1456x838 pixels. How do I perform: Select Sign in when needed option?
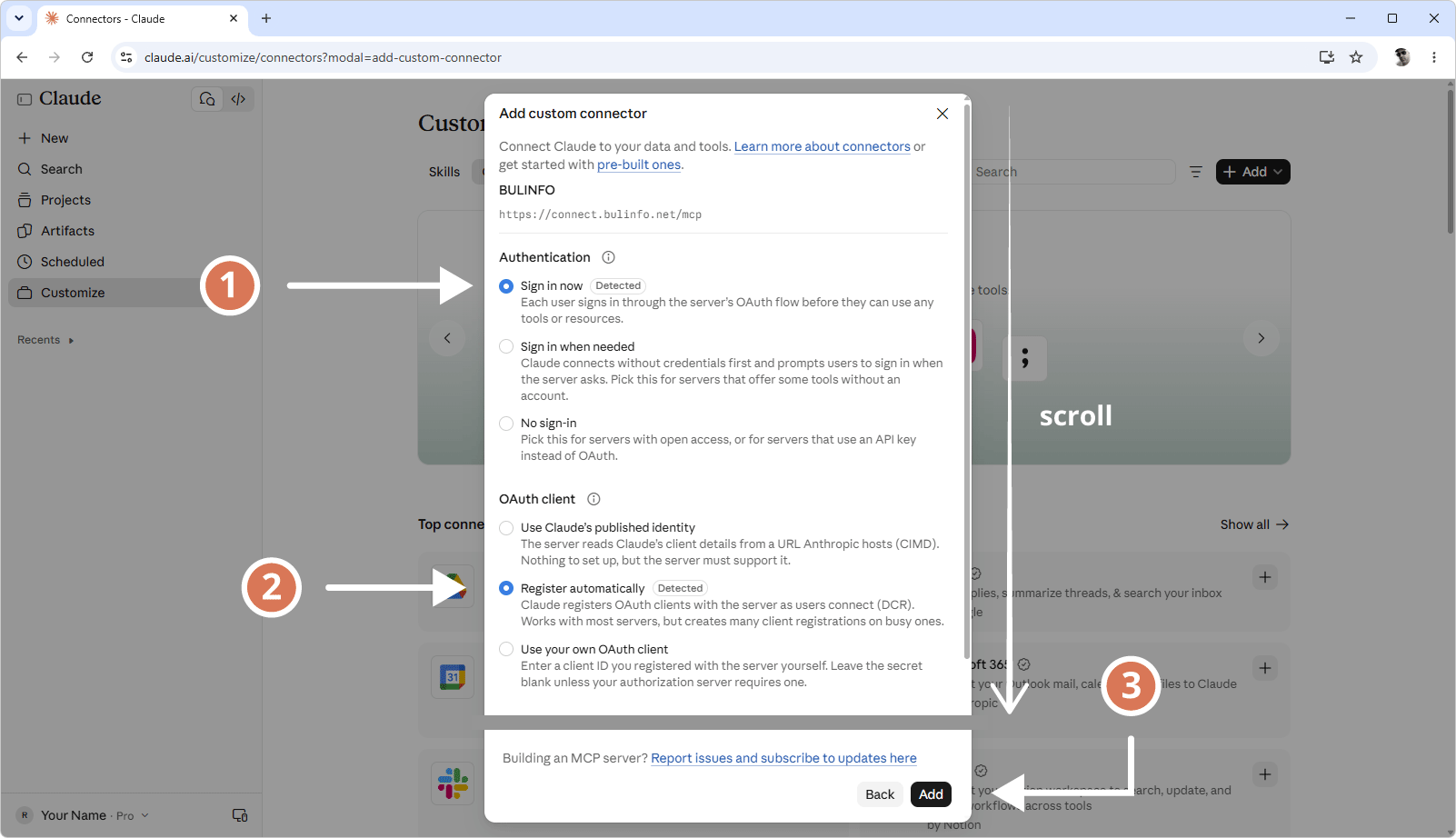tap(506, 347)
